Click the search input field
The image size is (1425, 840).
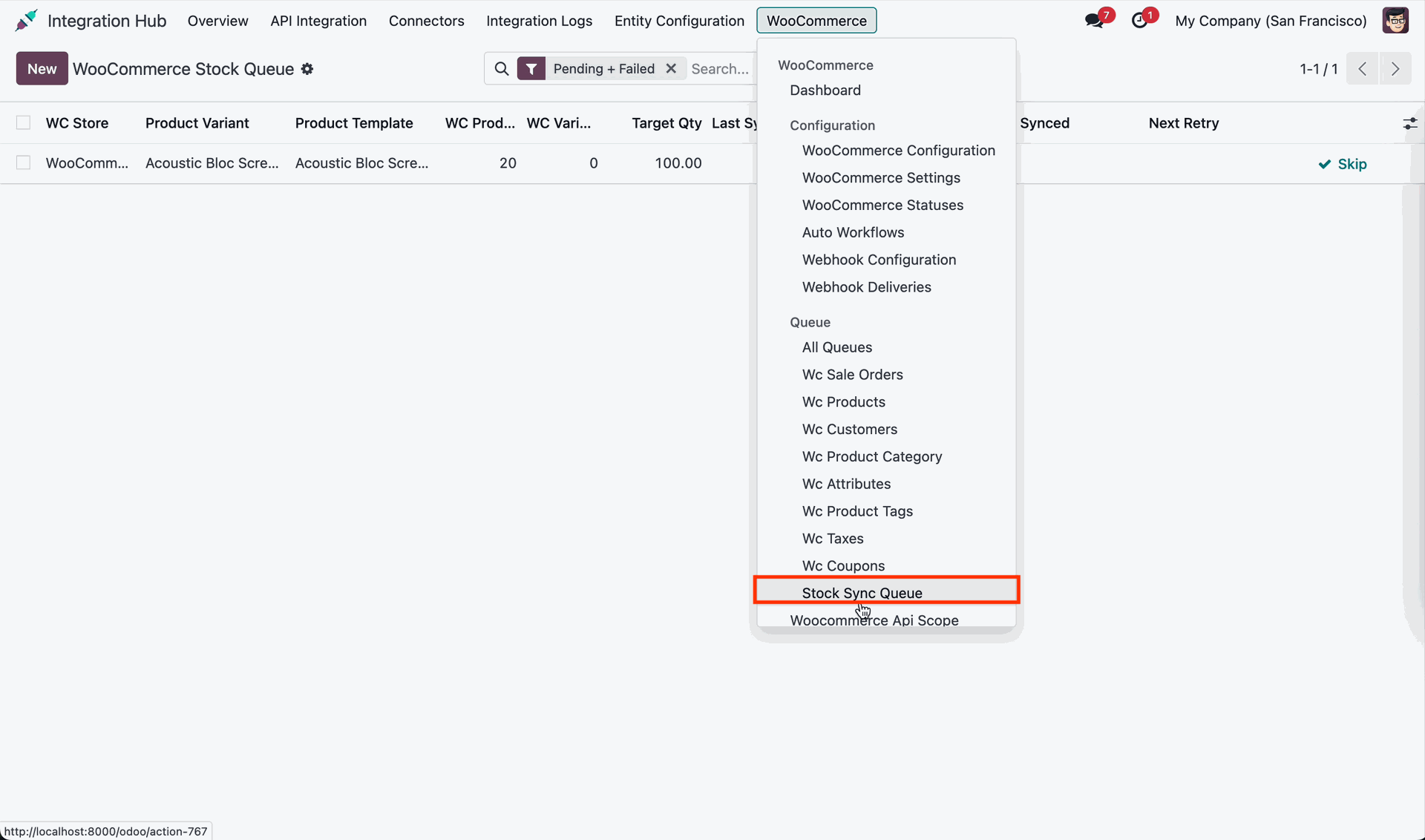pos(721,69)
